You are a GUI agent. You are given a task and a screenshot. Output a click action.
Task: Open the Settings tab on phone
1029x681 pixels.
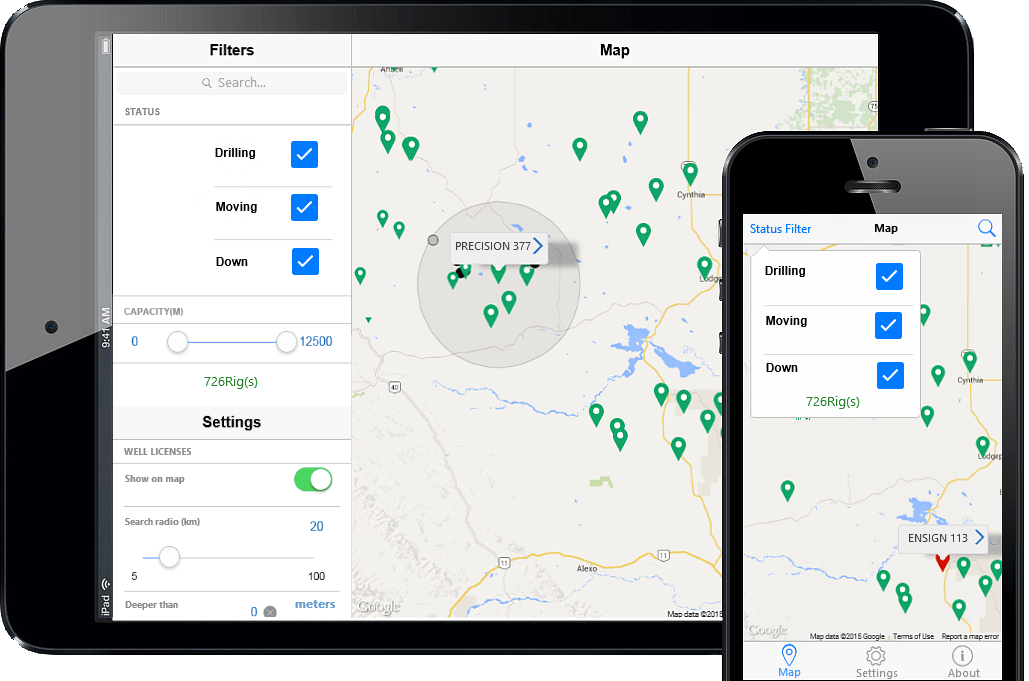[876, 661]
